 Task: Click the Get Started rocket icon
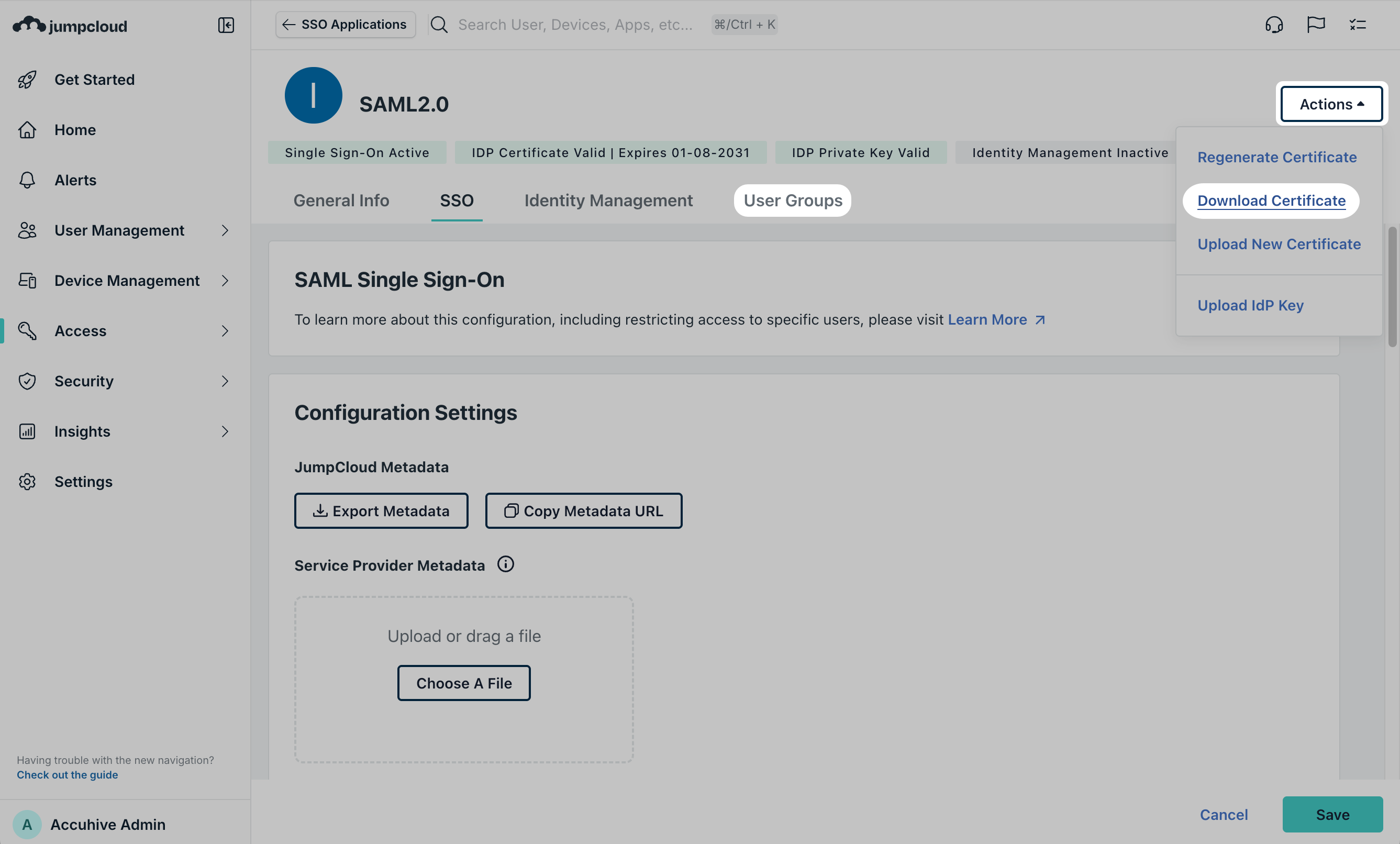coord(27,80)
